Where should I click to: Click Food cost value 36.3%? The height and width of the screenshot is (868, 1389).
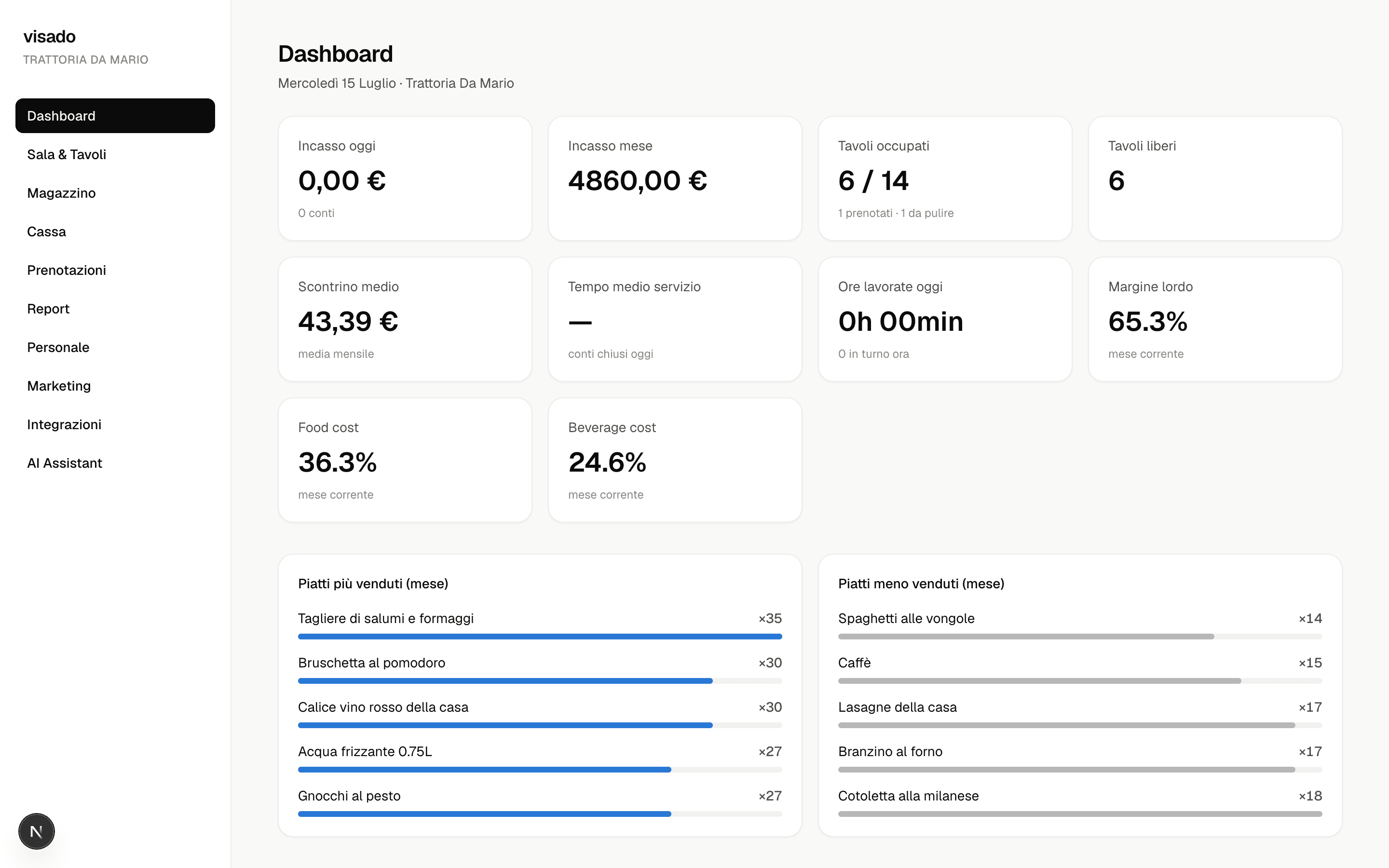point(338,462)
